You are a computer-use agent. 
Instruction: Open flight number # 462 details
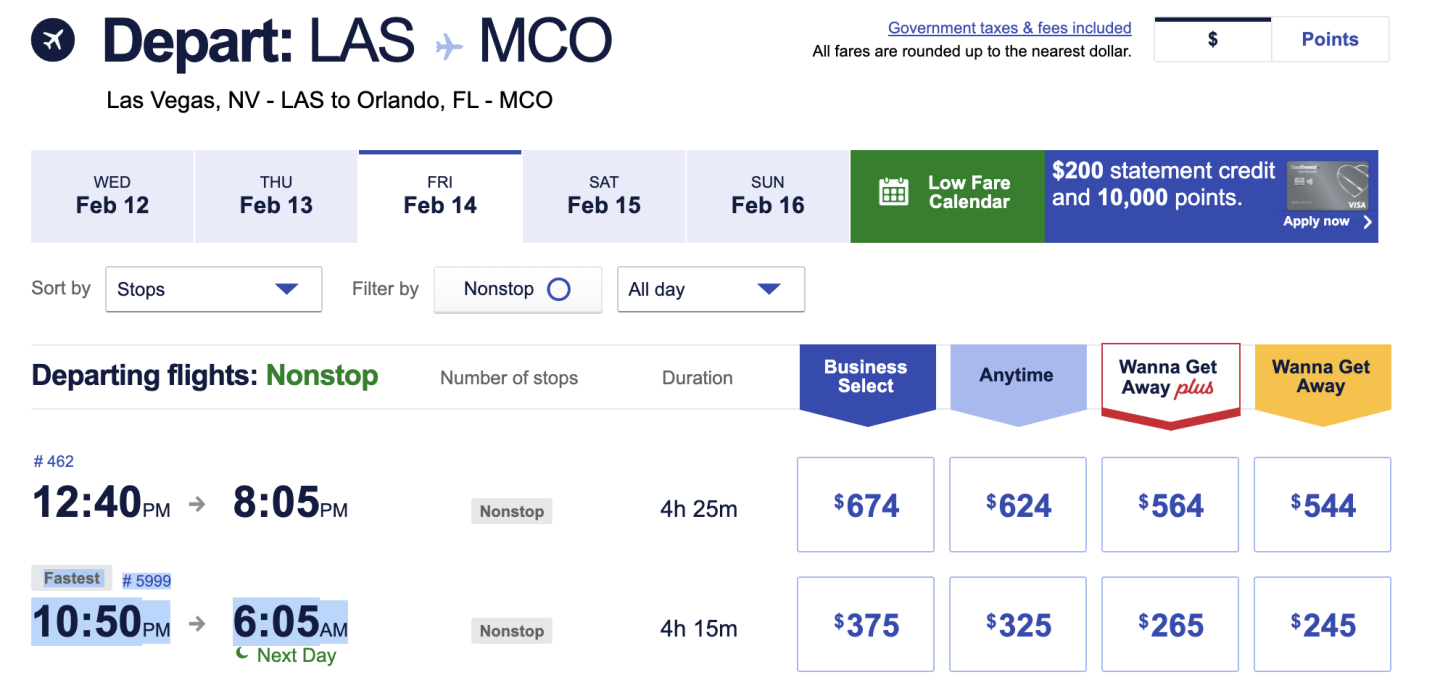coord(54,461)
